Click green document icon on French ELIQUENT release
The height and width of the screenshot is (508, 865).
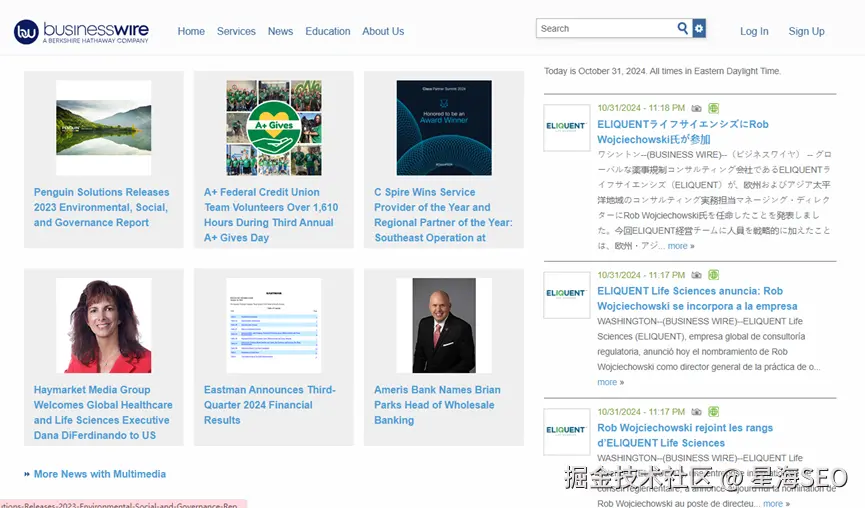(713, 411)
